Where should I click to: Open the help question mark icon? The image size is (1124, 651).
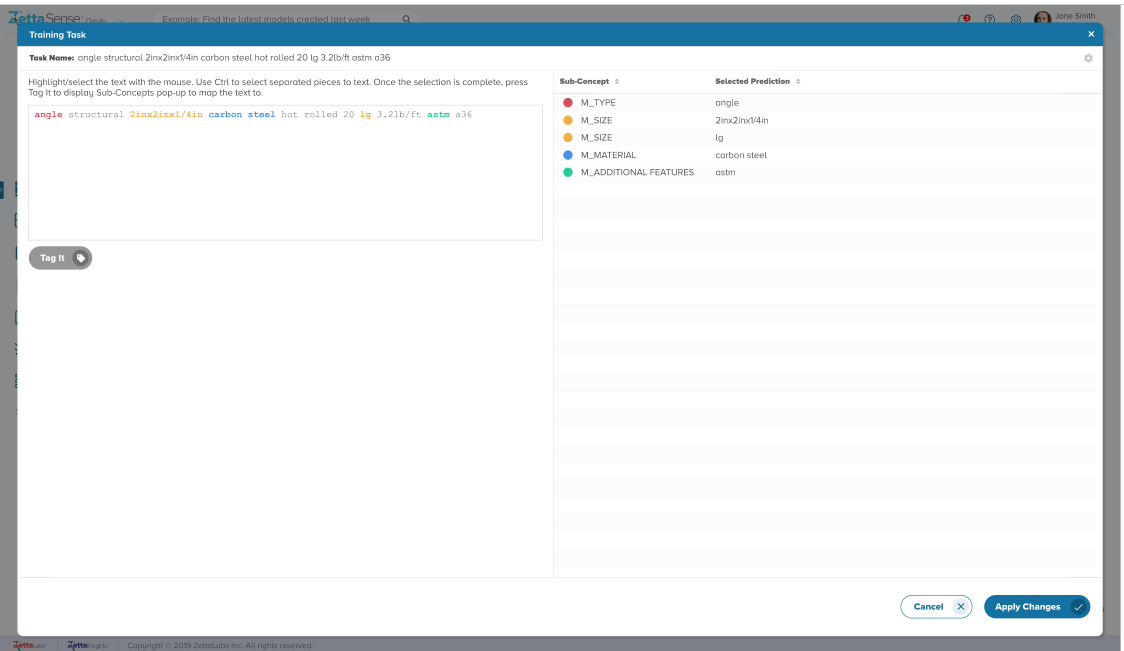tap(990, 19)
